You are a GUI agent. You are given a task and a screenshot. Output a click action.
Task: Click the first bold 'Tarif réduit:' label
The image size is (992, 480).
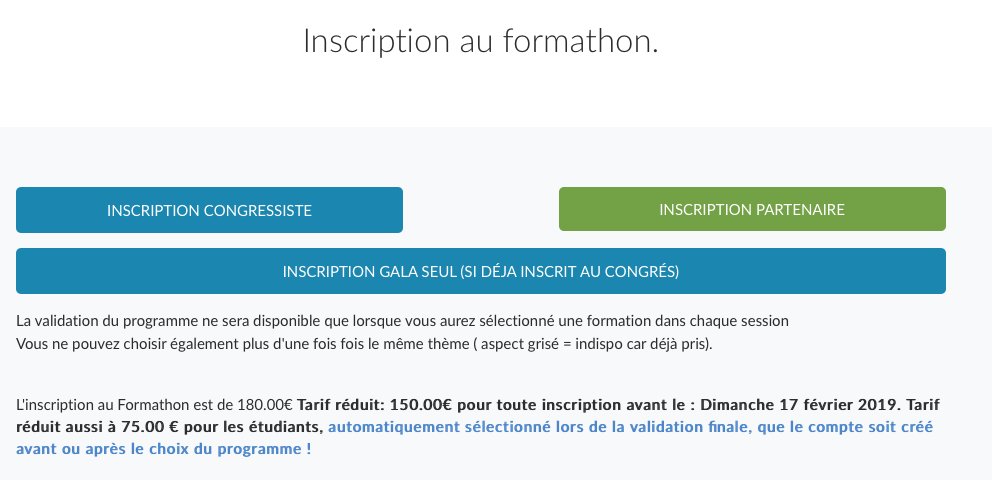tap(342, 405)
